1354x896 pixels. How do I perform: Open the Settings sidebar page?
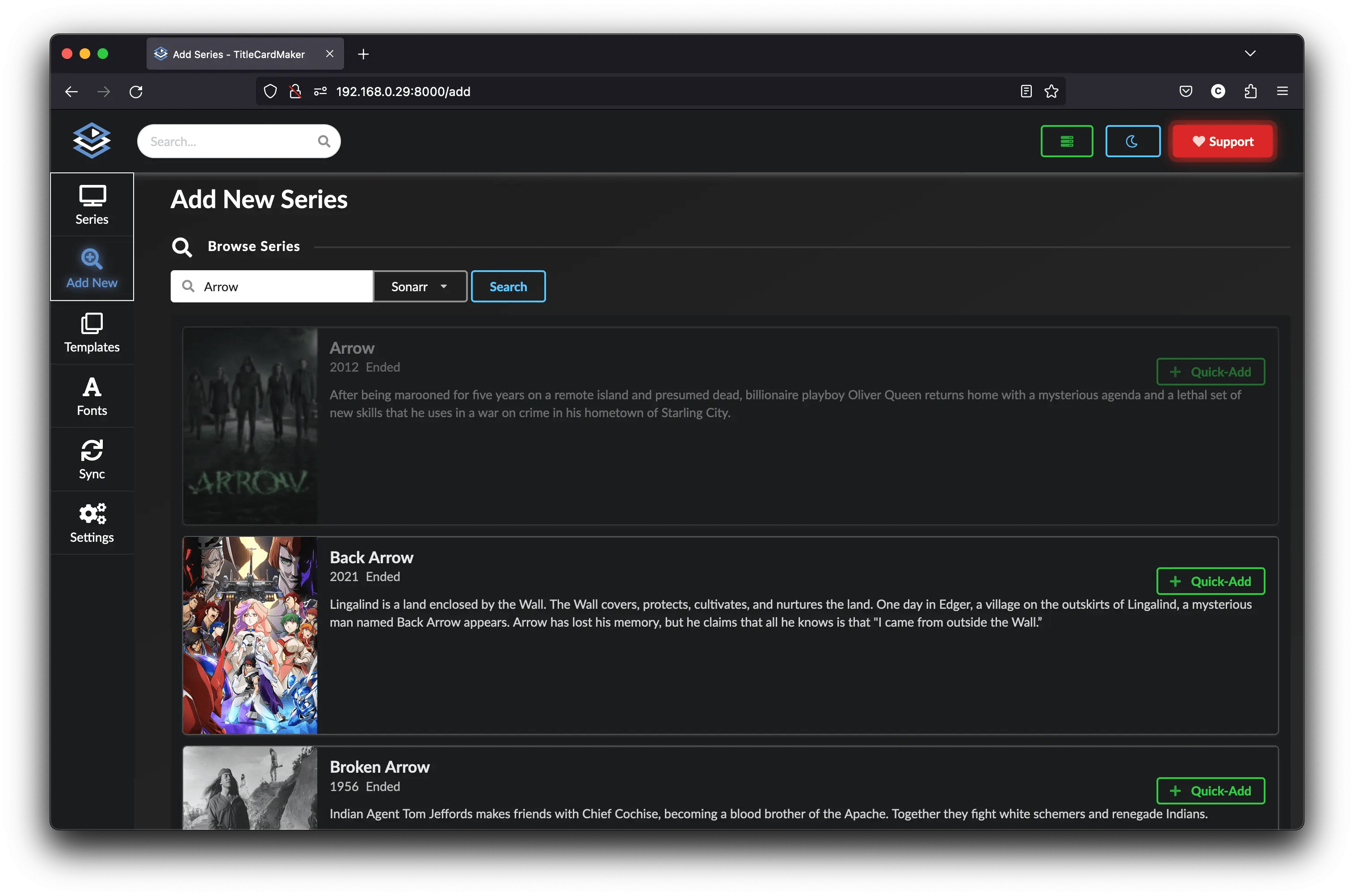pos(92,523)
